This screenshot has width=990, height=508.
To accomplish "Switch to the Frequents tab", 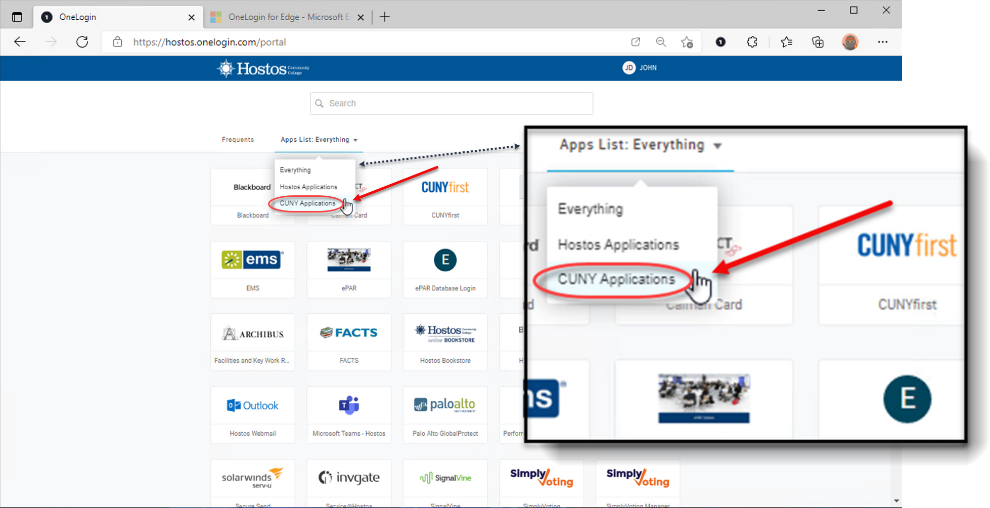I will click(x=238, y=140).
